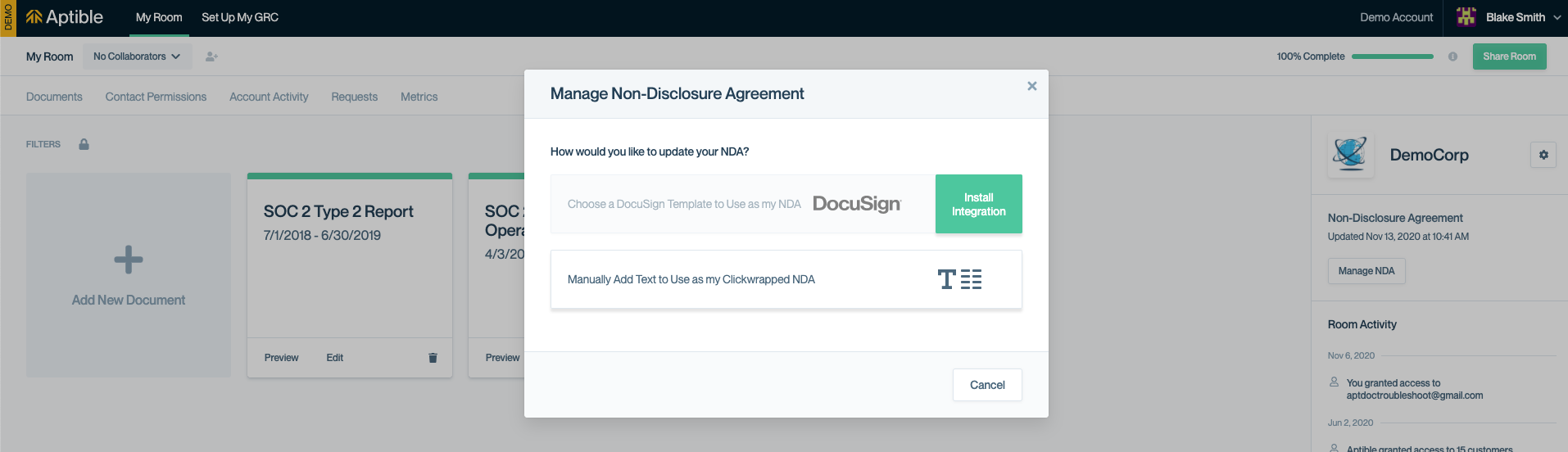1568x452 pixels.
Task: Click My Room breadcrumb label
Action: (x=49, y=56)
